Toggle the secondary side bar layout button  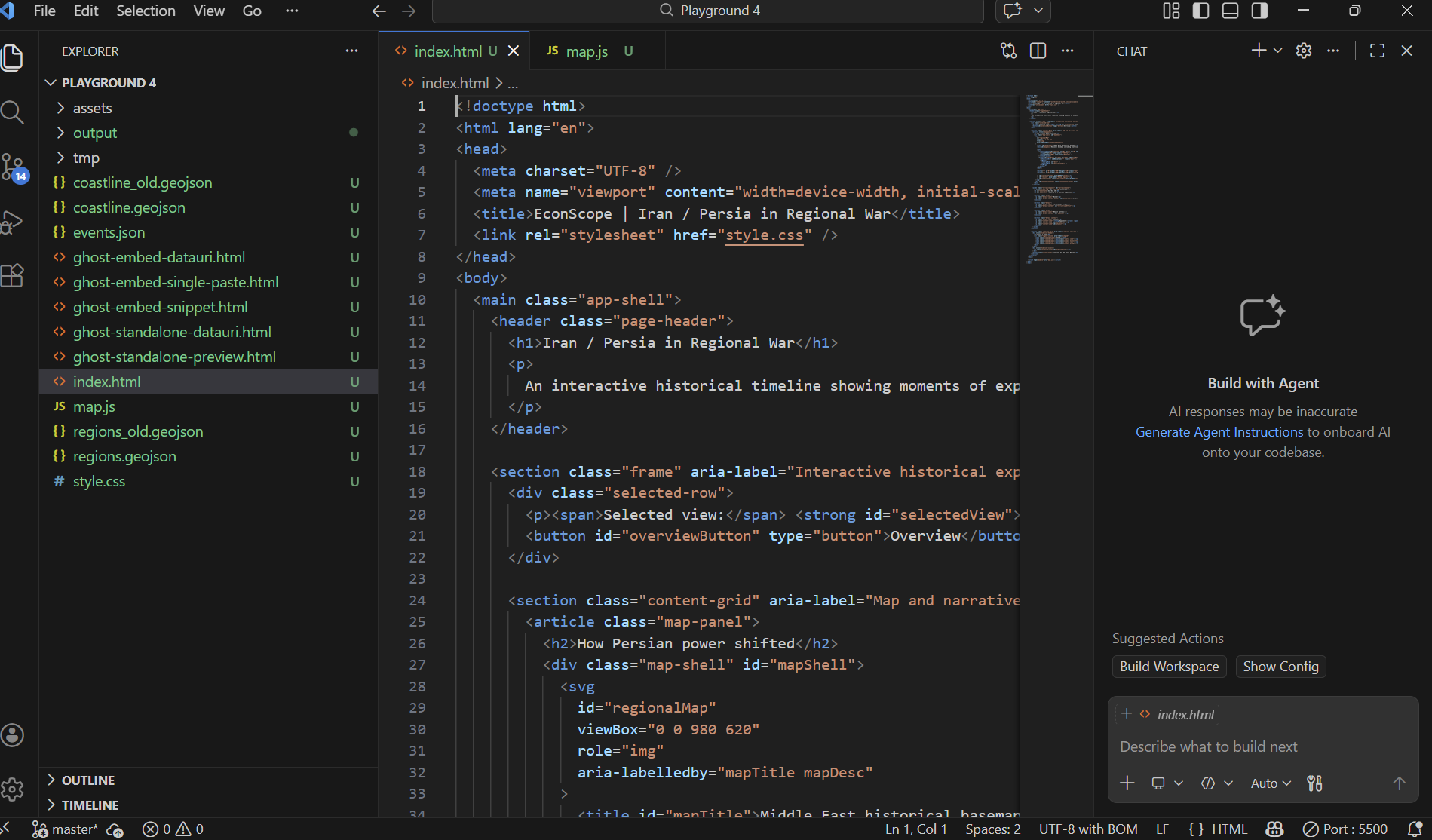point(1259,11)
